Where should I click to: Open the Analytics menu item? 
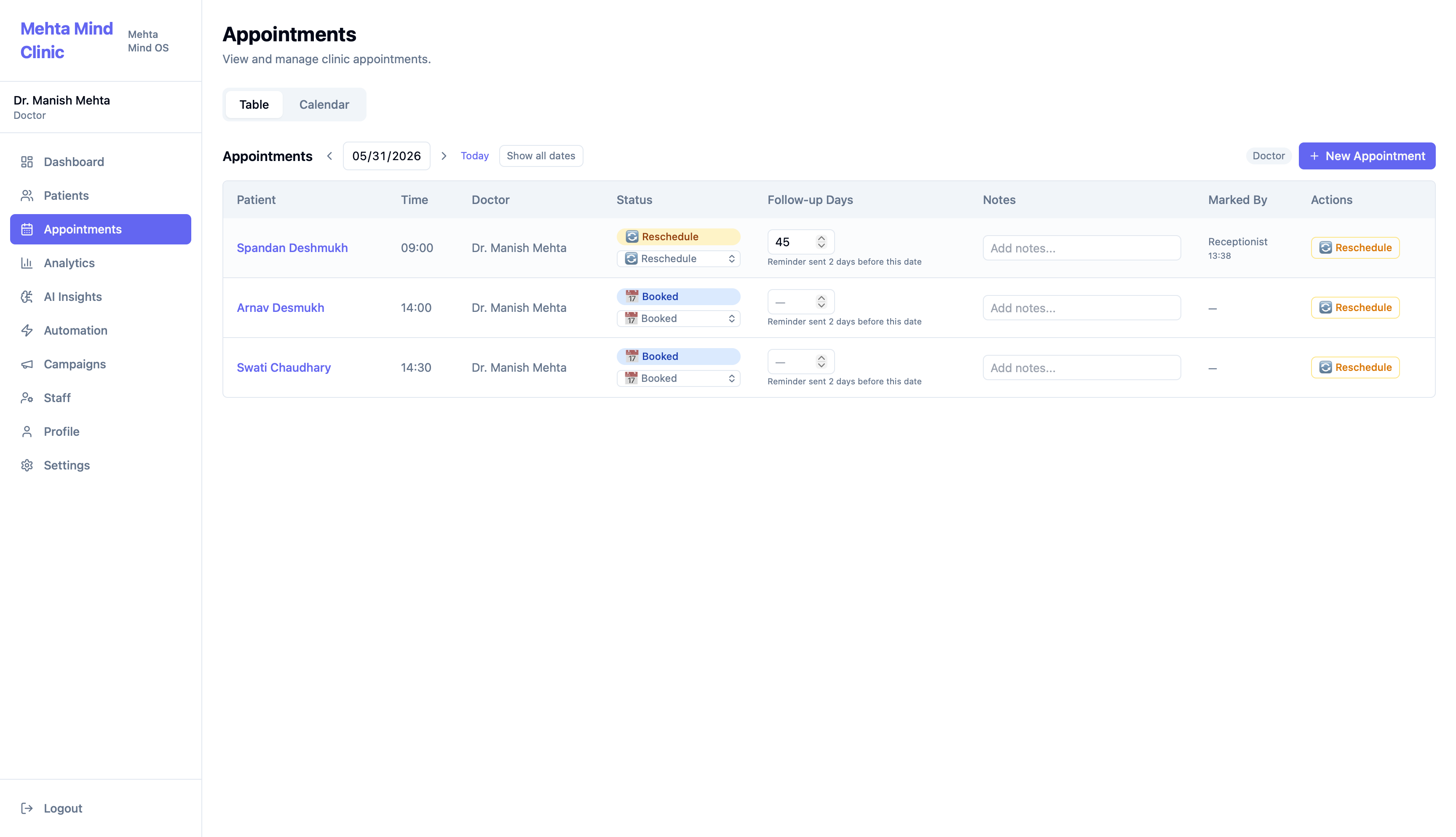(101, 263)
